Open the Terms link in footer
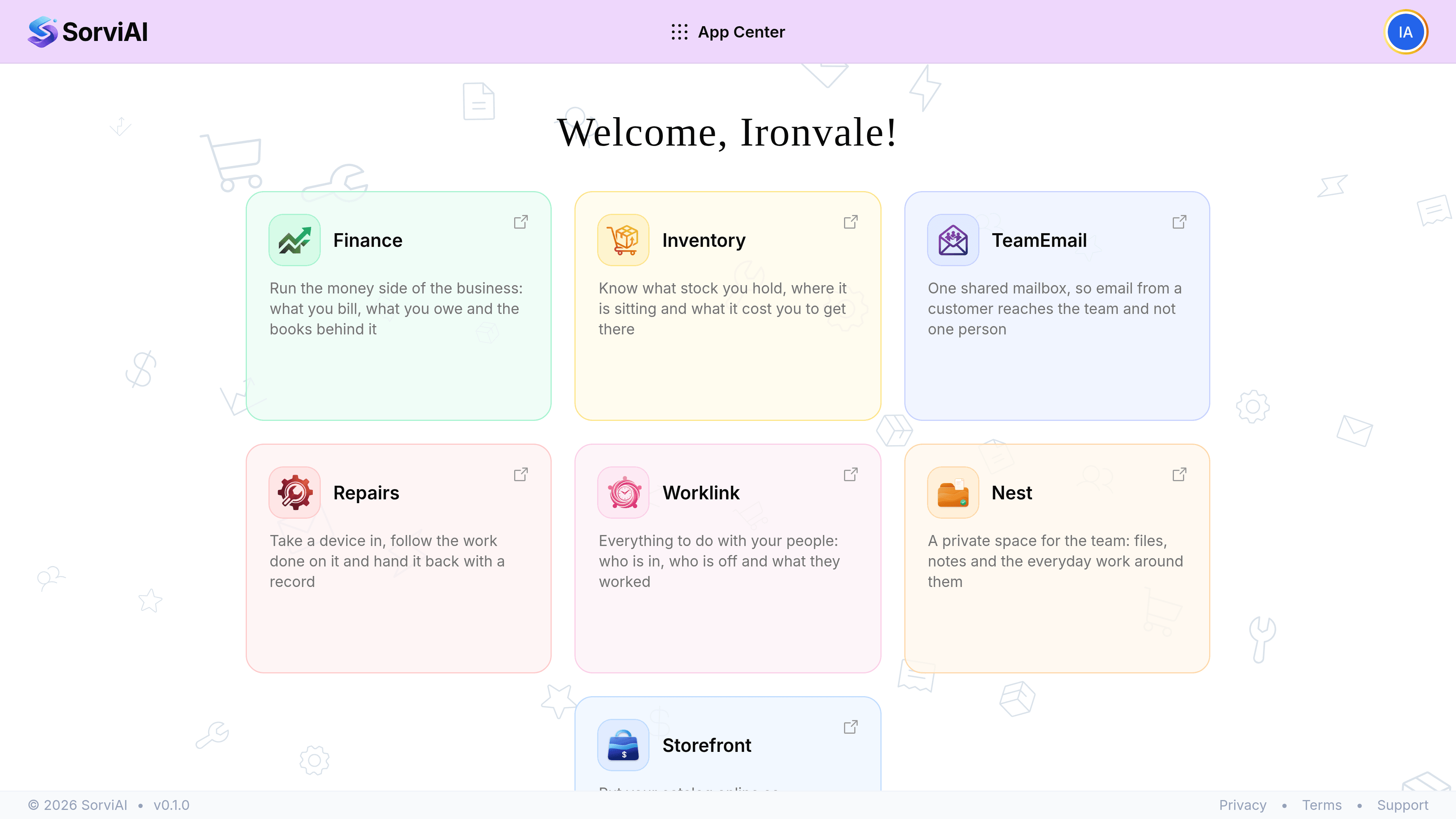This screenshot has height=819, width=1456. [x=1321, y=805]
